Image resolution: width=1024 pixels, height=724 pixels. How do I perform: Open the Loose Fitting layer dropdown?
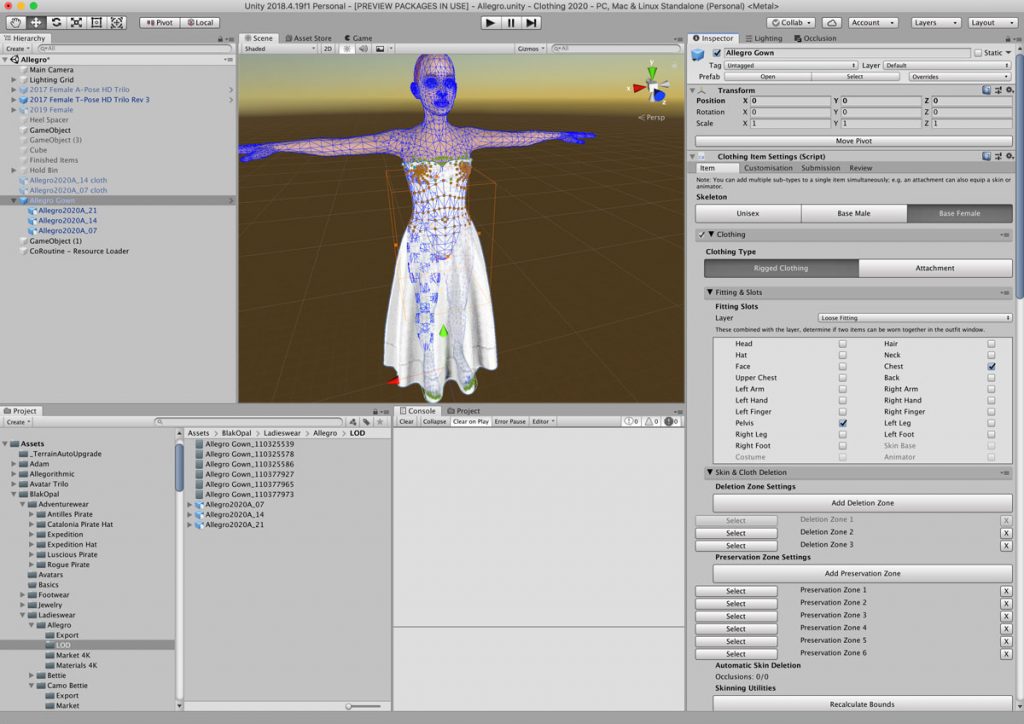tap(914, 318)
